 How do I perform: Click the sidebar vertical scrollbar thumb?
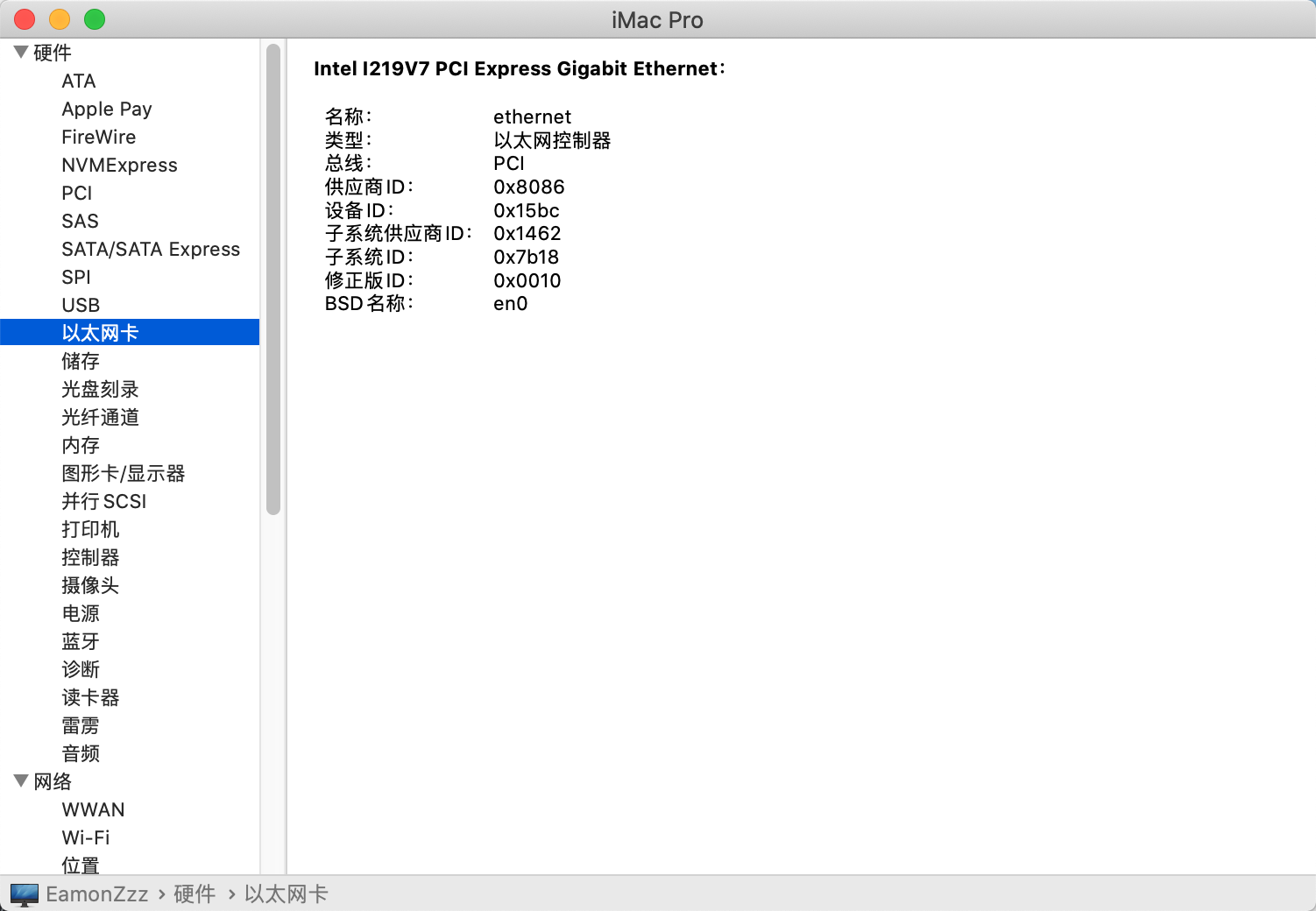273,279
